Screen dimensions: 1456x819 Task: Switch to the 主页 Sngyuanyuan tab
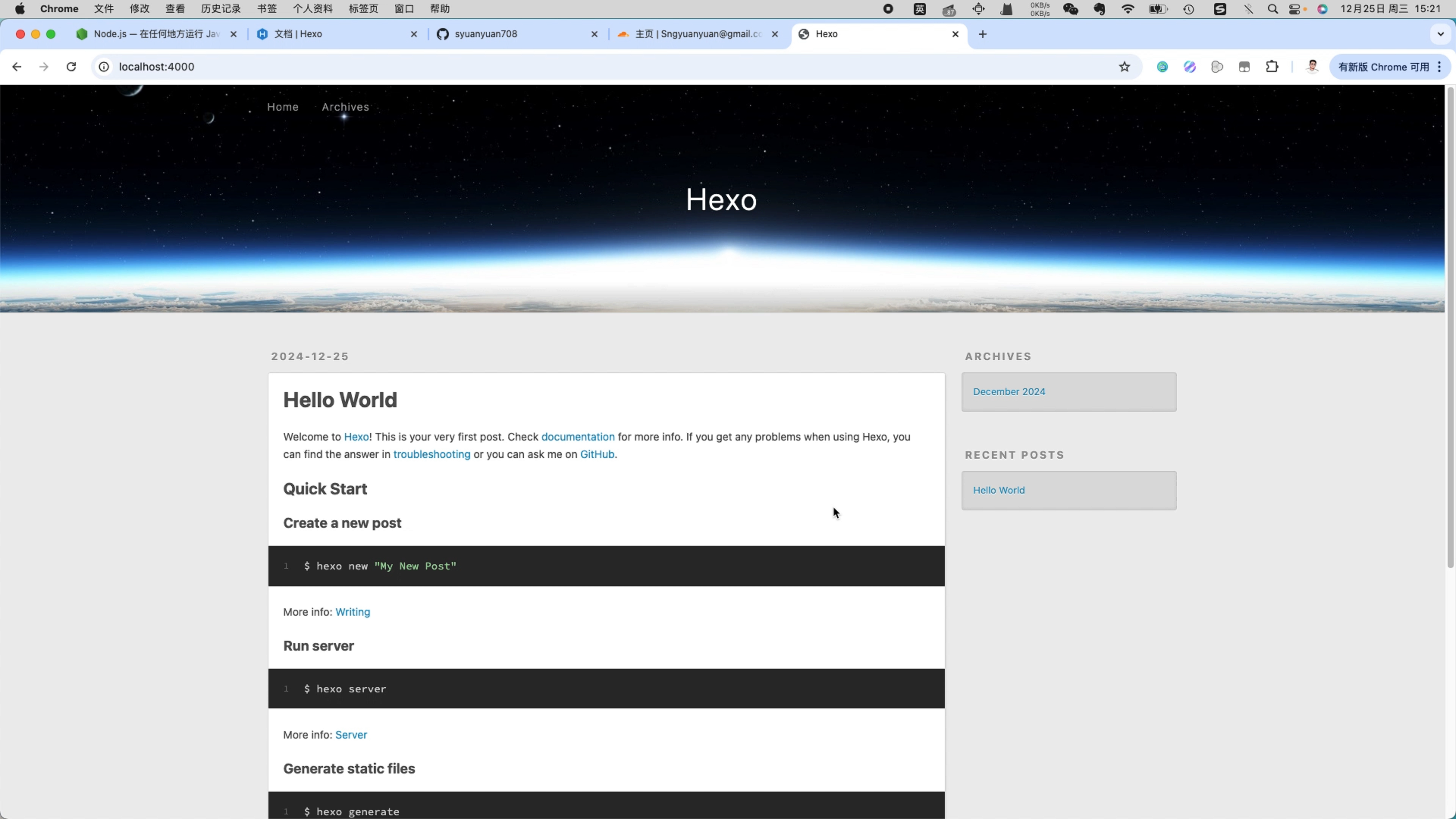click(x=698, y=34)
